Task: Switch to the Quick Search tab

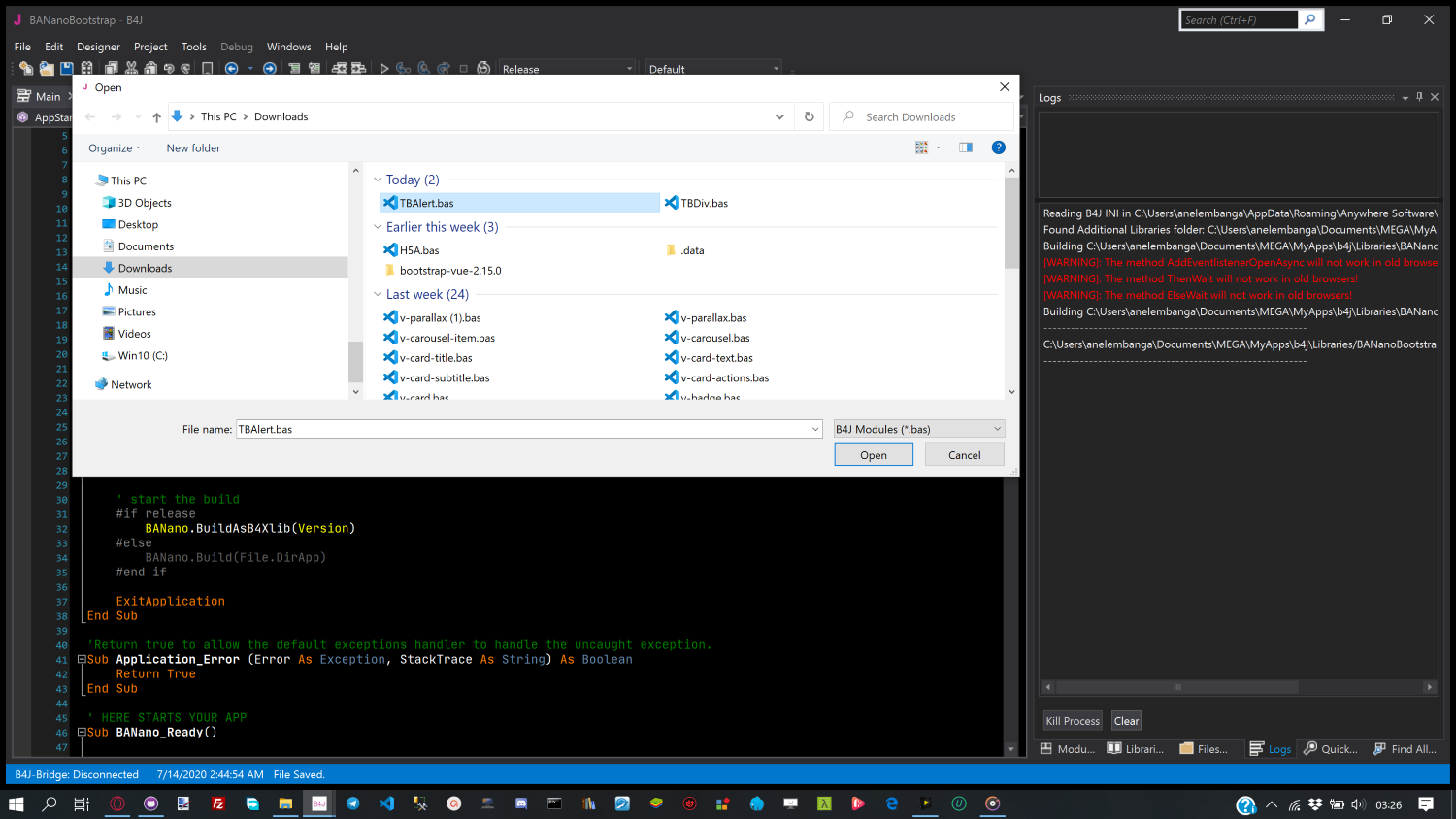Action: pos(1330,749)
